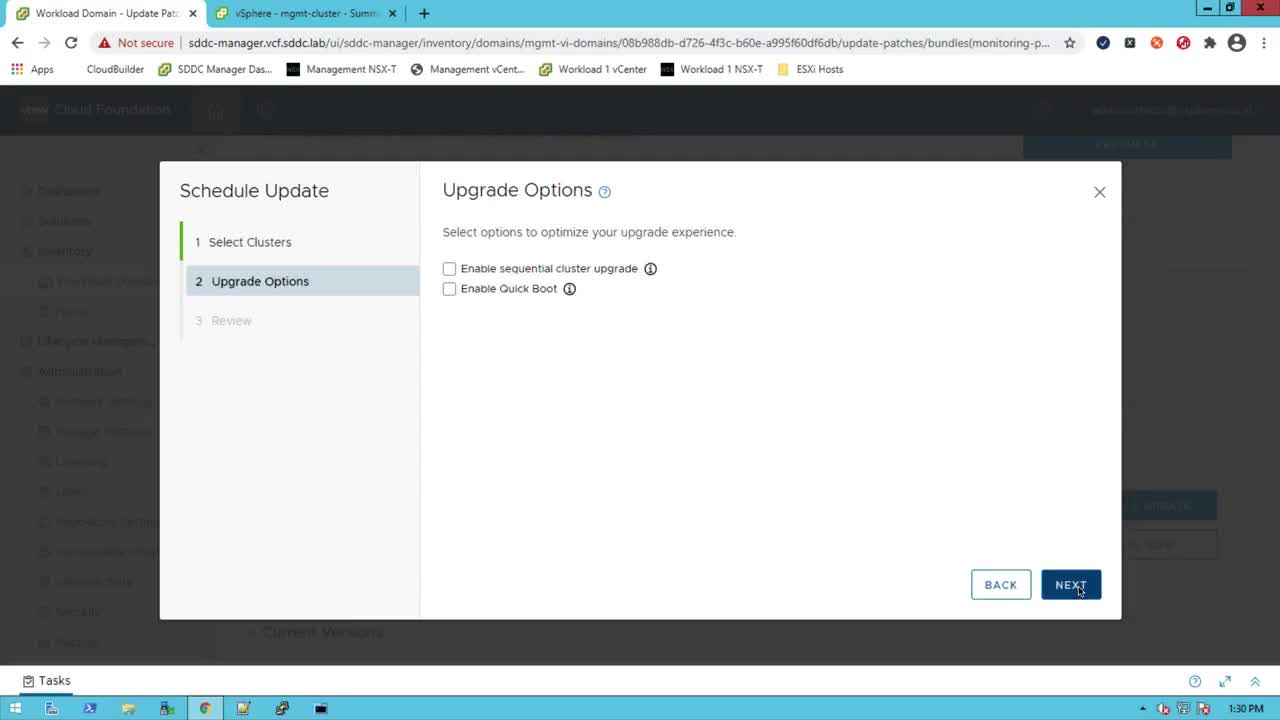Click the Tasks panel help icon
This screenshot has width=1280, height=720.
[1195, 681]
